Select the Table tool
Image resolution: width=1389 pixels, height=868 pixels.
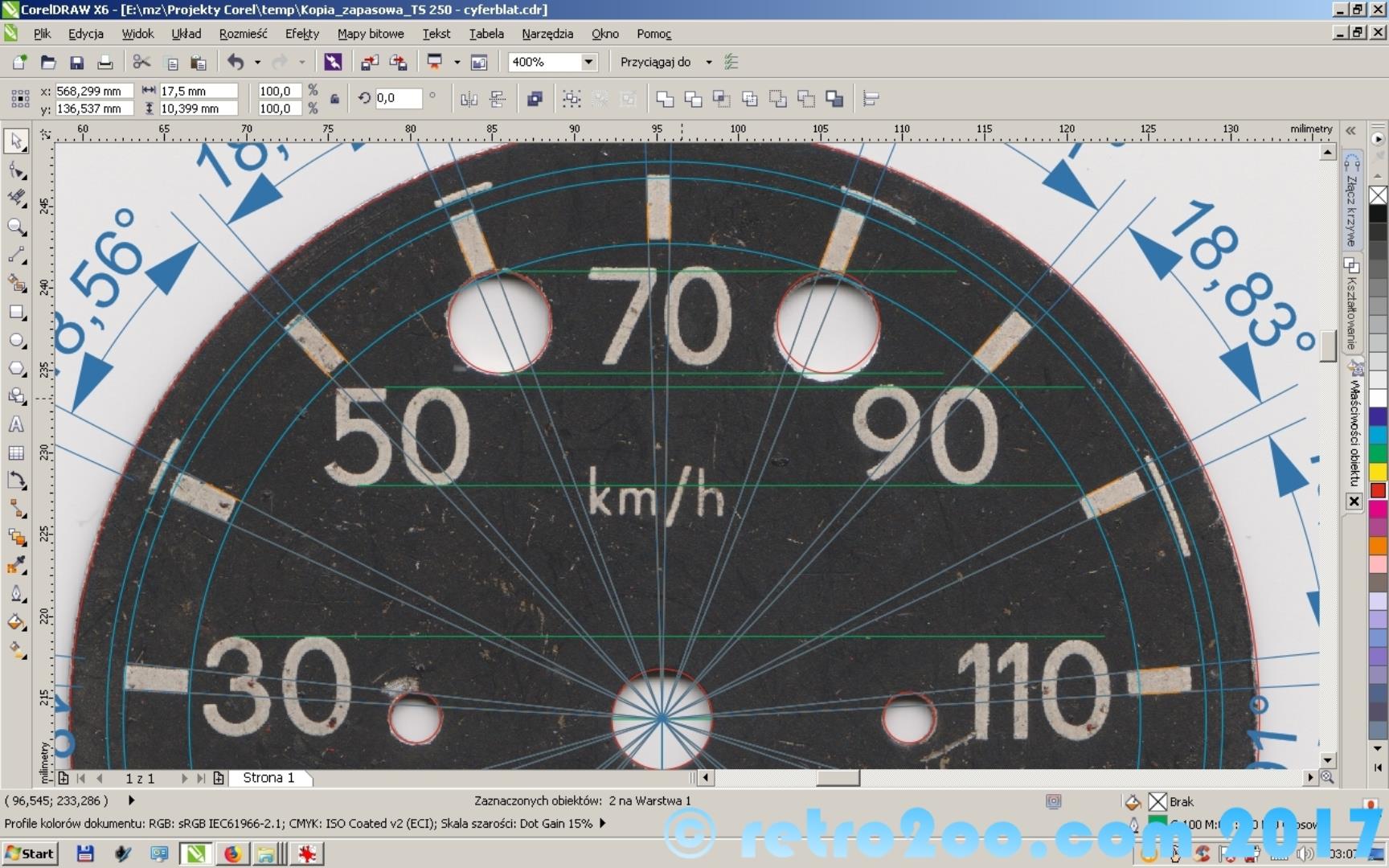16,453
